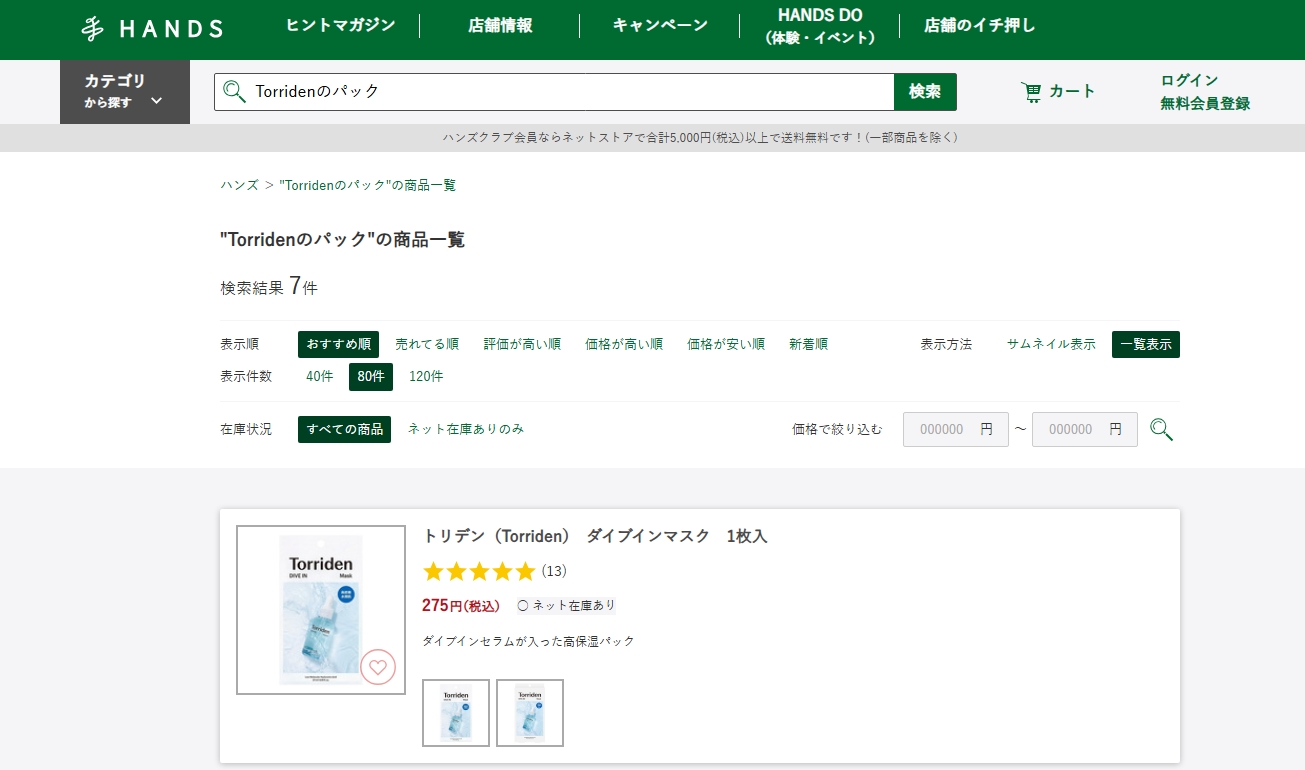Image resolution: width=1305 pixels, height=770 pixels.
Task: Select すべての商品 stock filter
Action: [344, 429]
